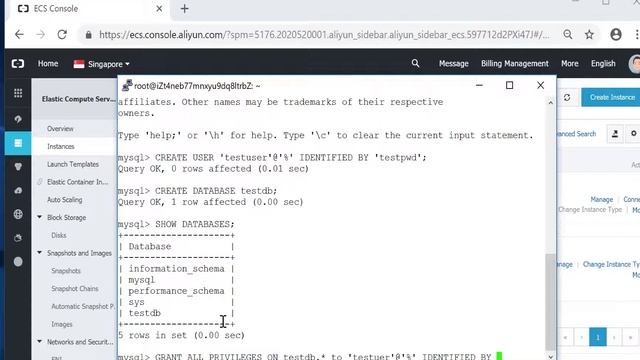Open the products grid icon in sidebar
640x360 pixels.
click(18, 93)
